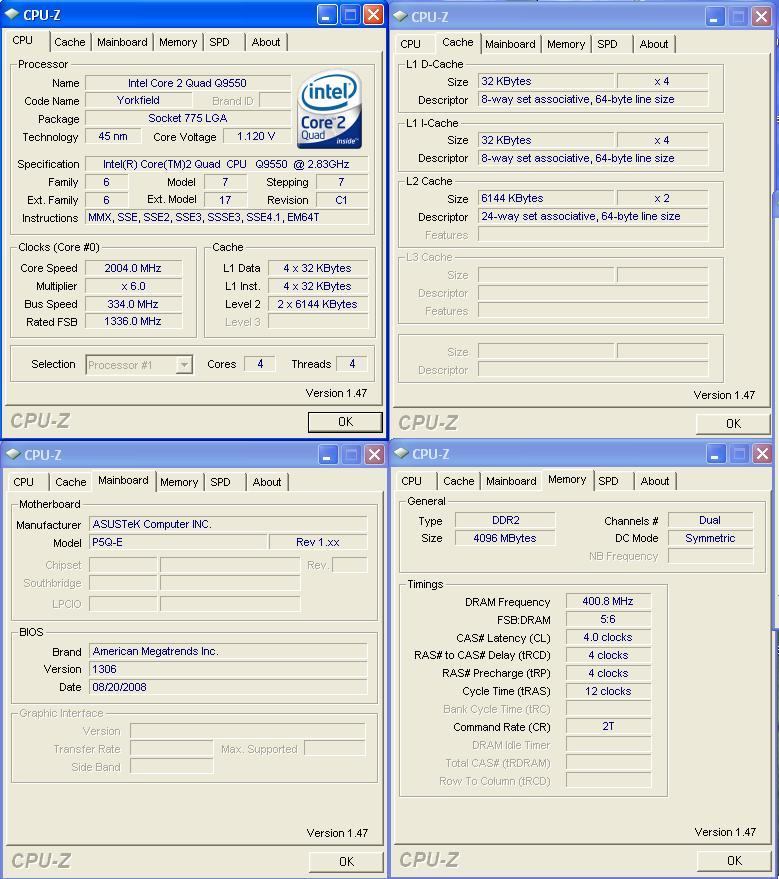Click the motherboard model field P5Q-E

(x=178, y=542)
